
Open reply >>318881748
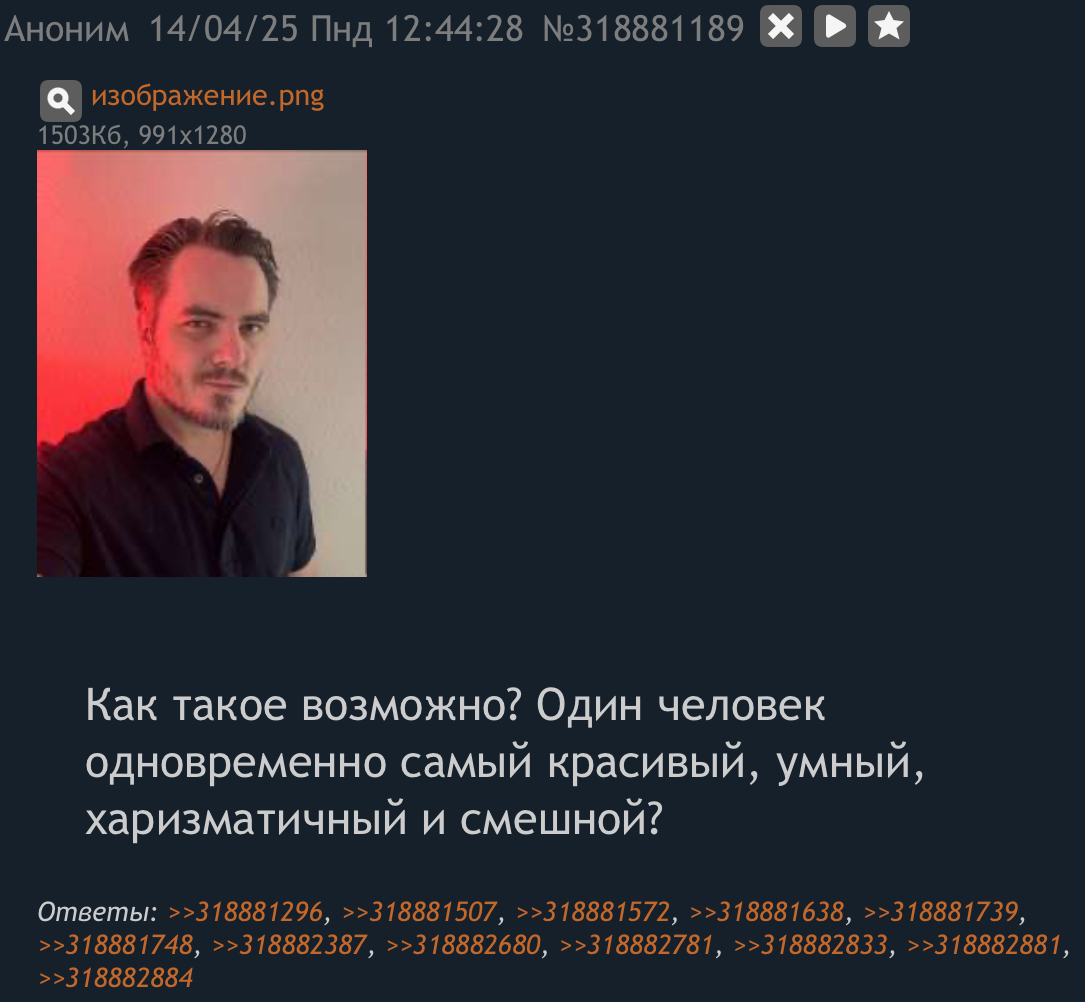[x=116, y=945]
